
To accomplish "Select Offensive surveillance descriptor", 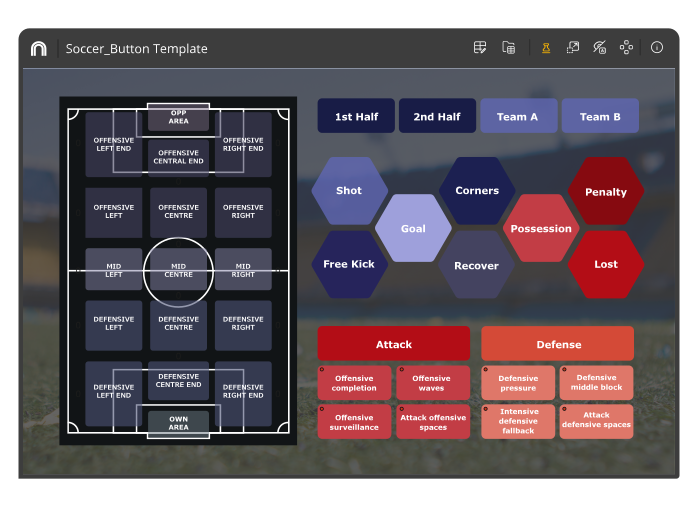I will (x=354, y=422).
